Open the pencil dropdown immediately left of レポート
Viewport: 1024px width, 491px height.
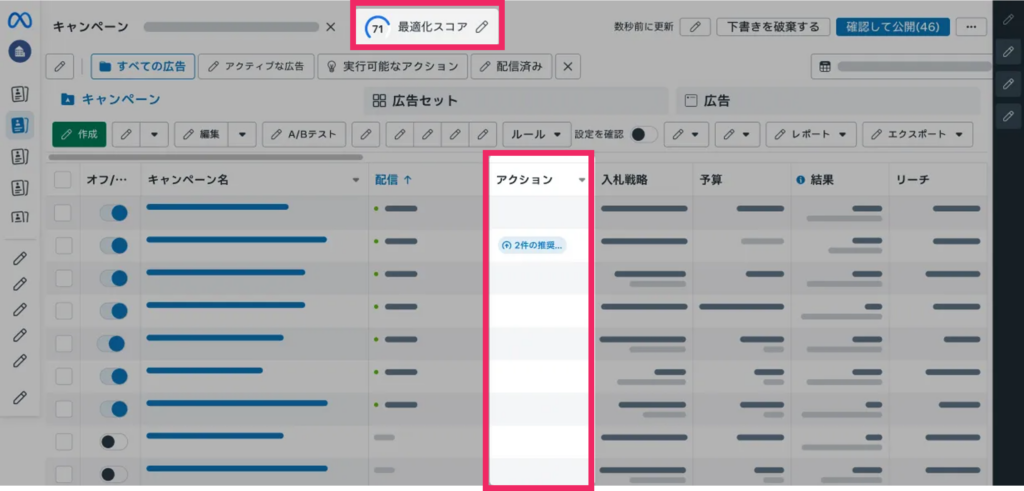coord(737,134)
